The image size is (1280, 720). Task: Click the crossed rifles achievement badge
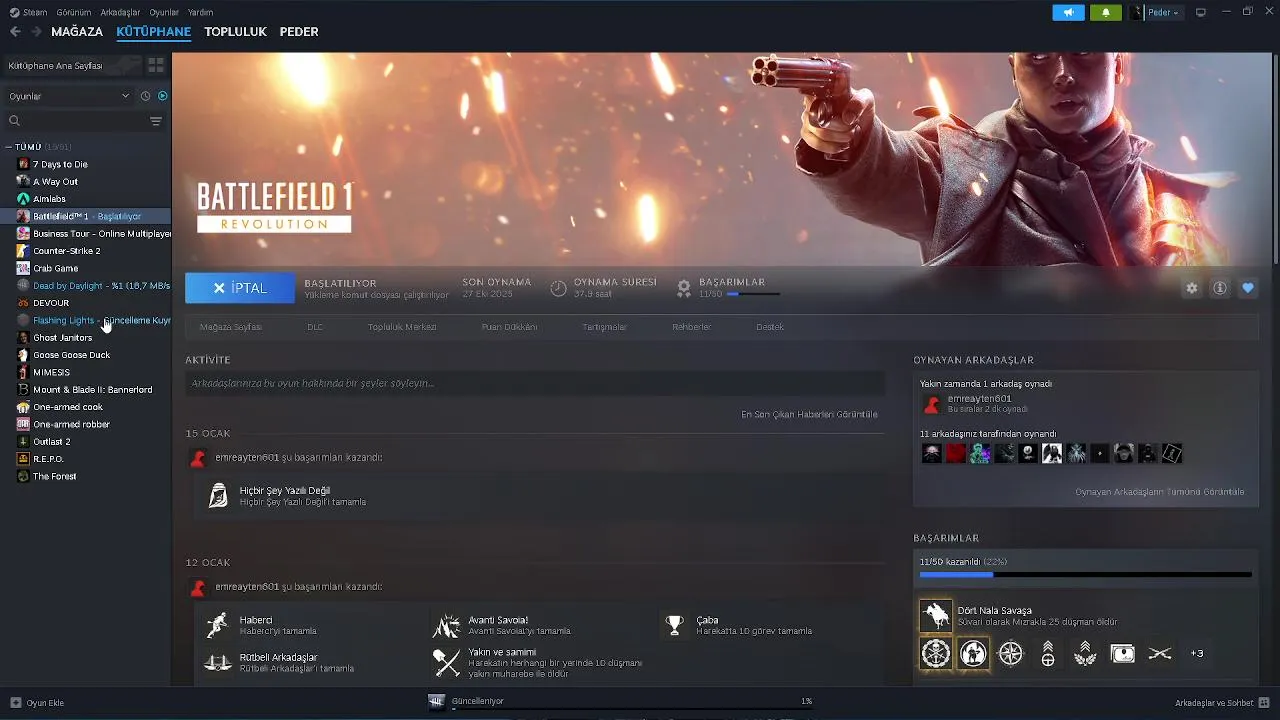[1160, 653]
